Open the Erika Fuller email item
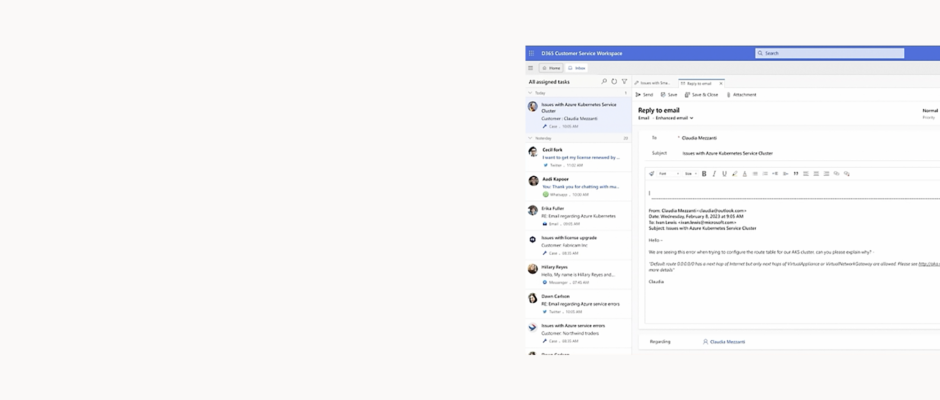The width and height of the screenshot is (940, 400). point(579,216)
